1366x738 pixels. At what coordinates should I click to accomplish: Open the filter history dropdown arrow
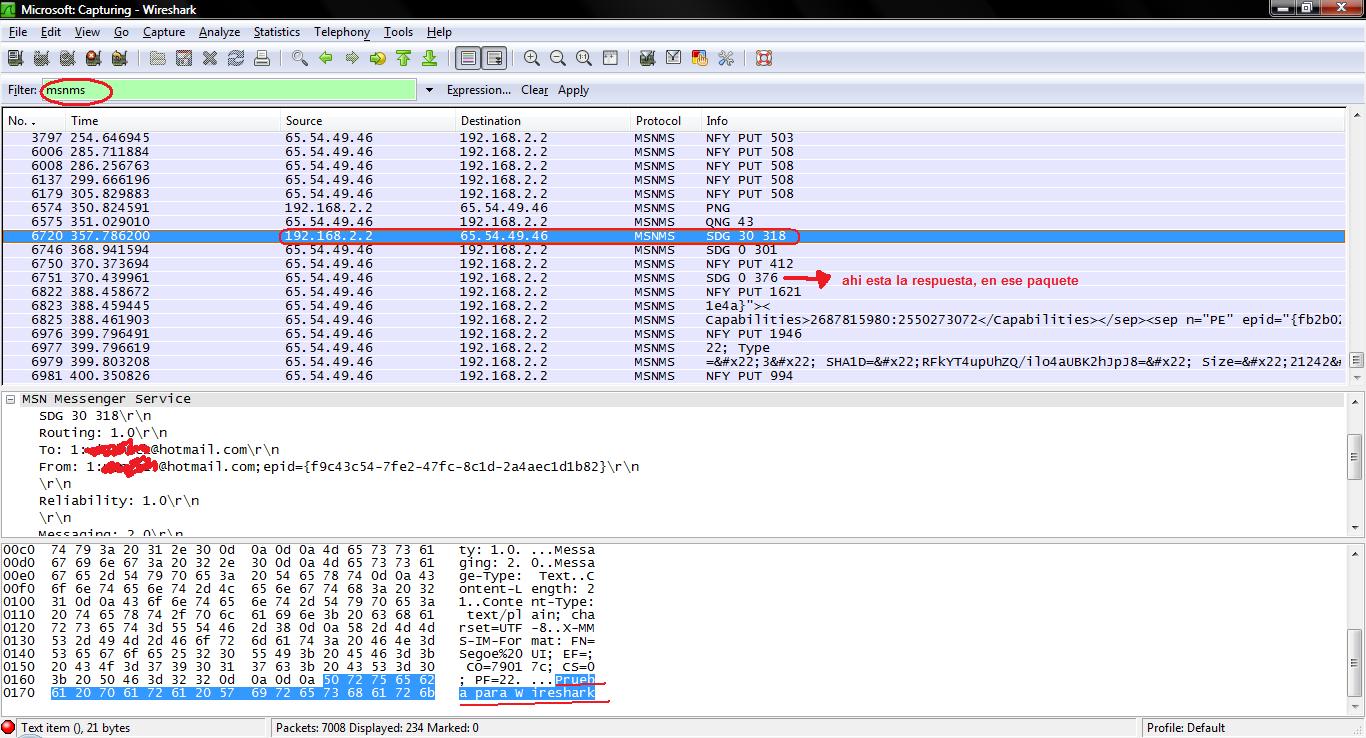click(429, 90)
